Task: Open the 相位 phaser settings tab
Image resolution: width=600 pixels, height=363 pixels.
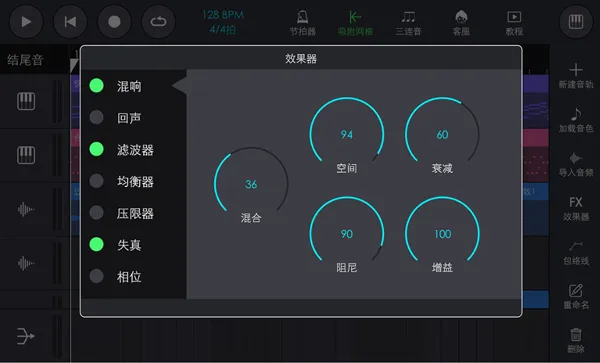Action: 129,277
